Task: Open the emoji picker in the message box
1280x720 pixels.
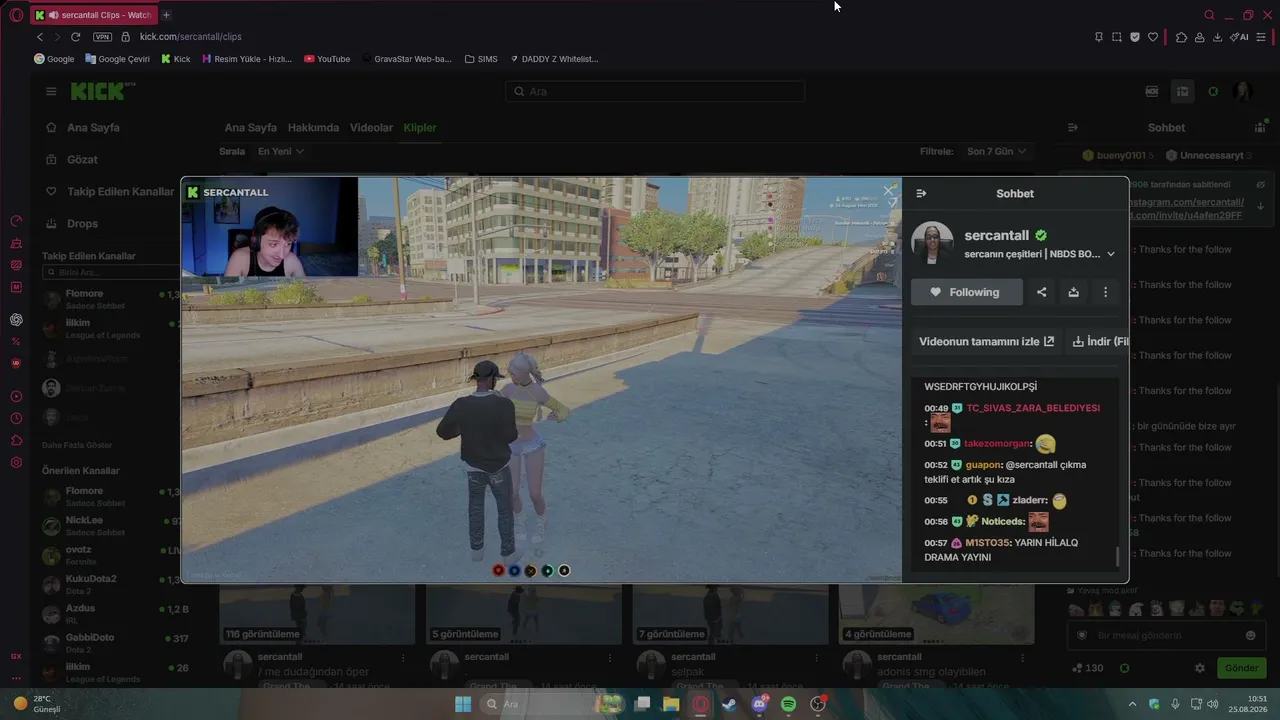Action: click(x=1250, y=635)
